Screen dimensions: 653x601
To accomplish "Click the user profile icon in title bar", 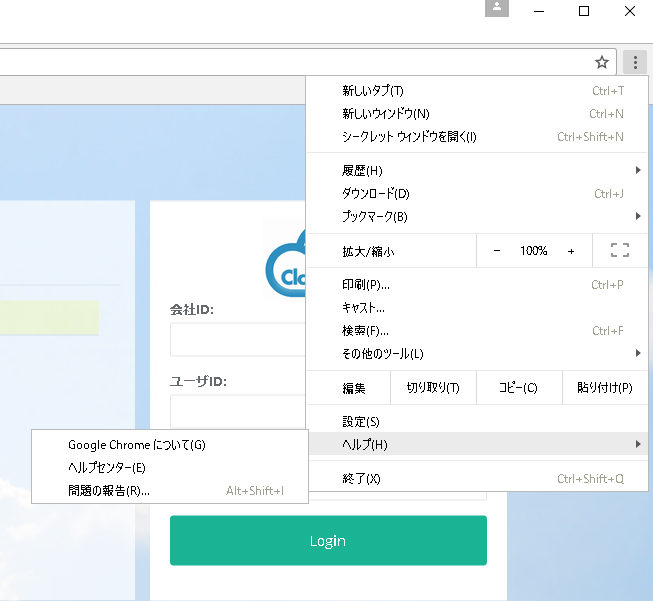I will 498,9.
